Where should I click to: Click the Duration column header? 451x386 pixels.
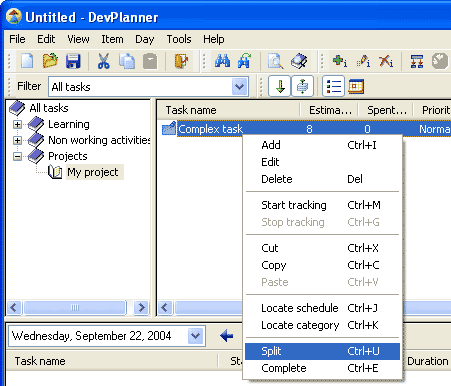427,361
